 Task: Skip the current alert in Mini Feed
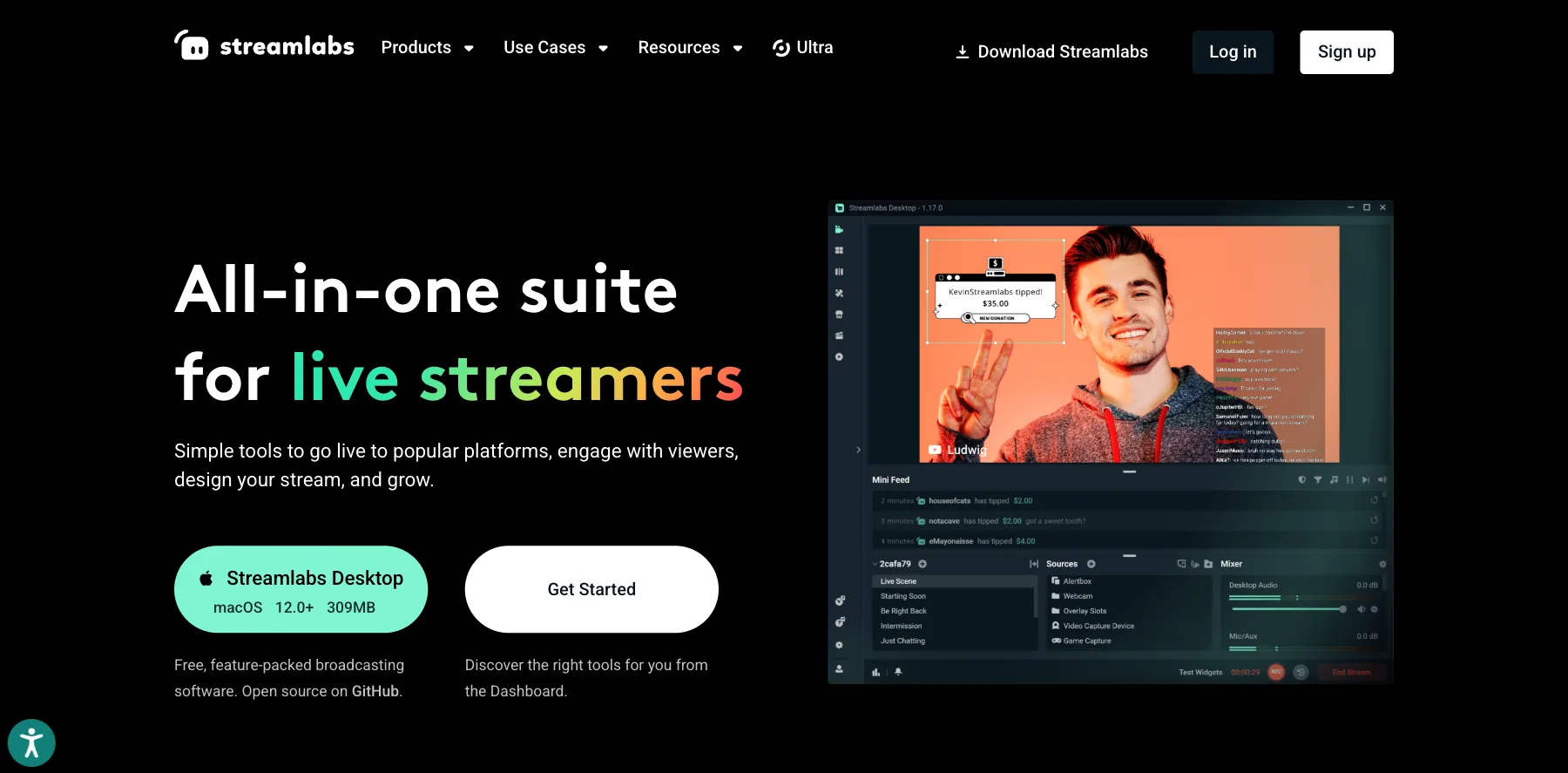pos(1366,479)
